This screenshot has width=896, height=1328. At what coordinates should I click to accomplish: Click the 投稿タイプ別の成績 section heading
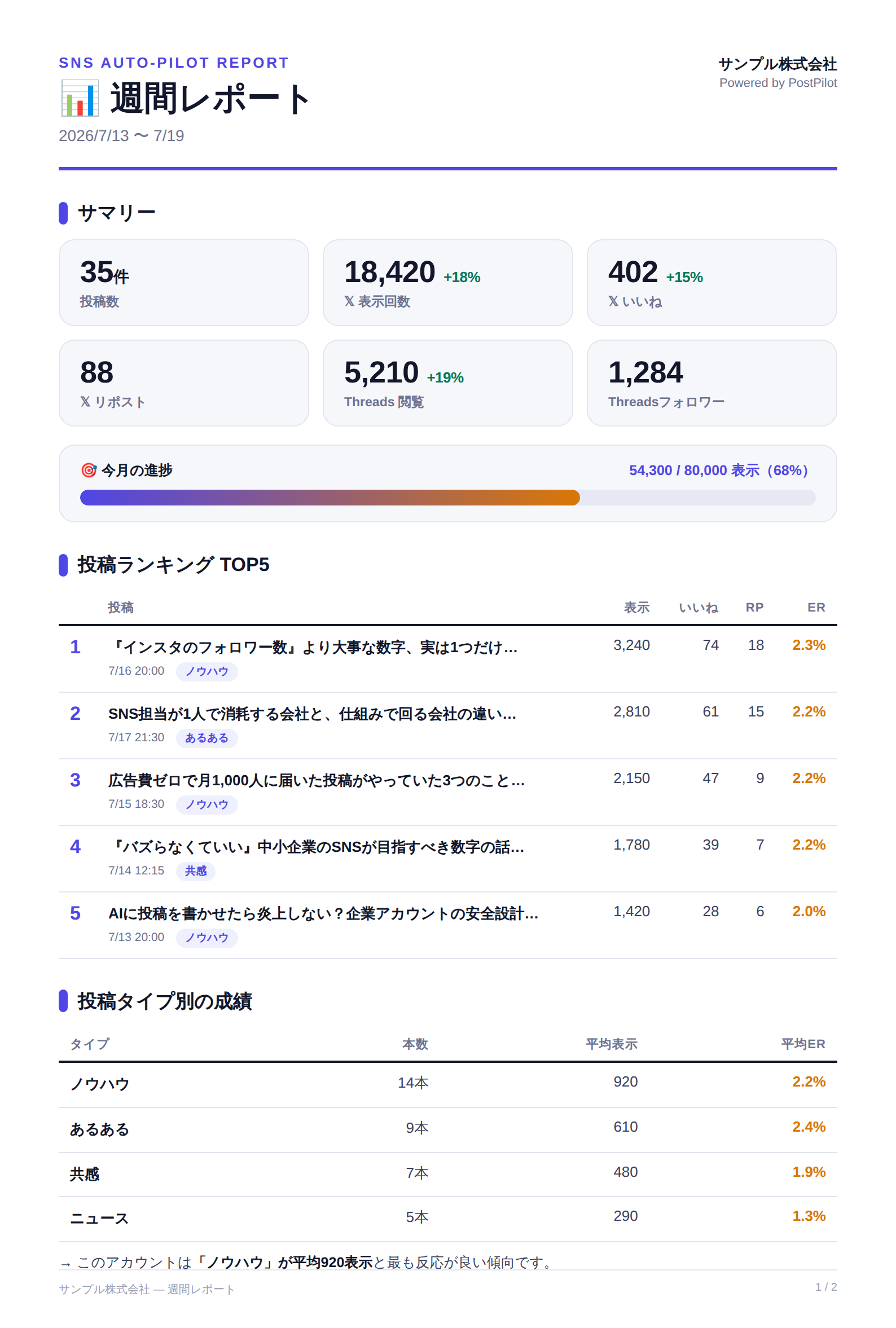tap(165, 1001)
